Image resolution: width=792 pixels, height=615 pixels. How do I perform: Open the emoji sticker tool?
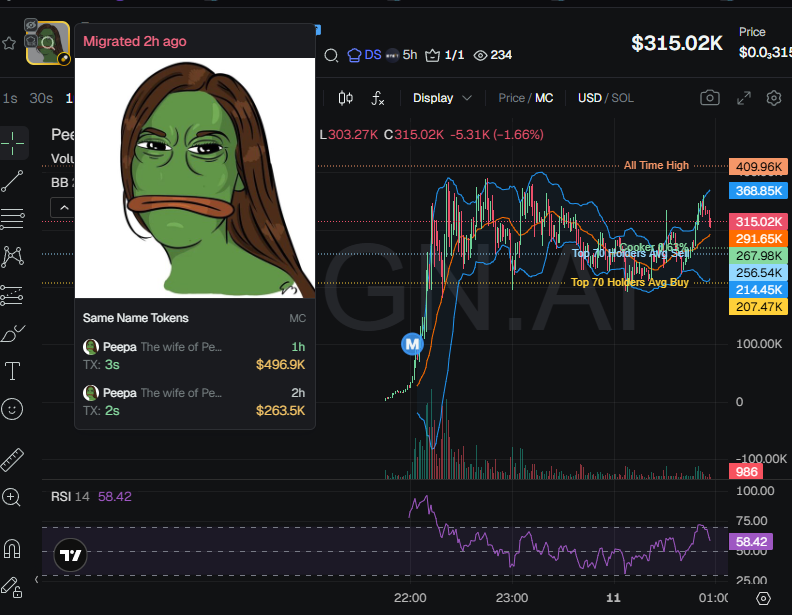[13, 409]
